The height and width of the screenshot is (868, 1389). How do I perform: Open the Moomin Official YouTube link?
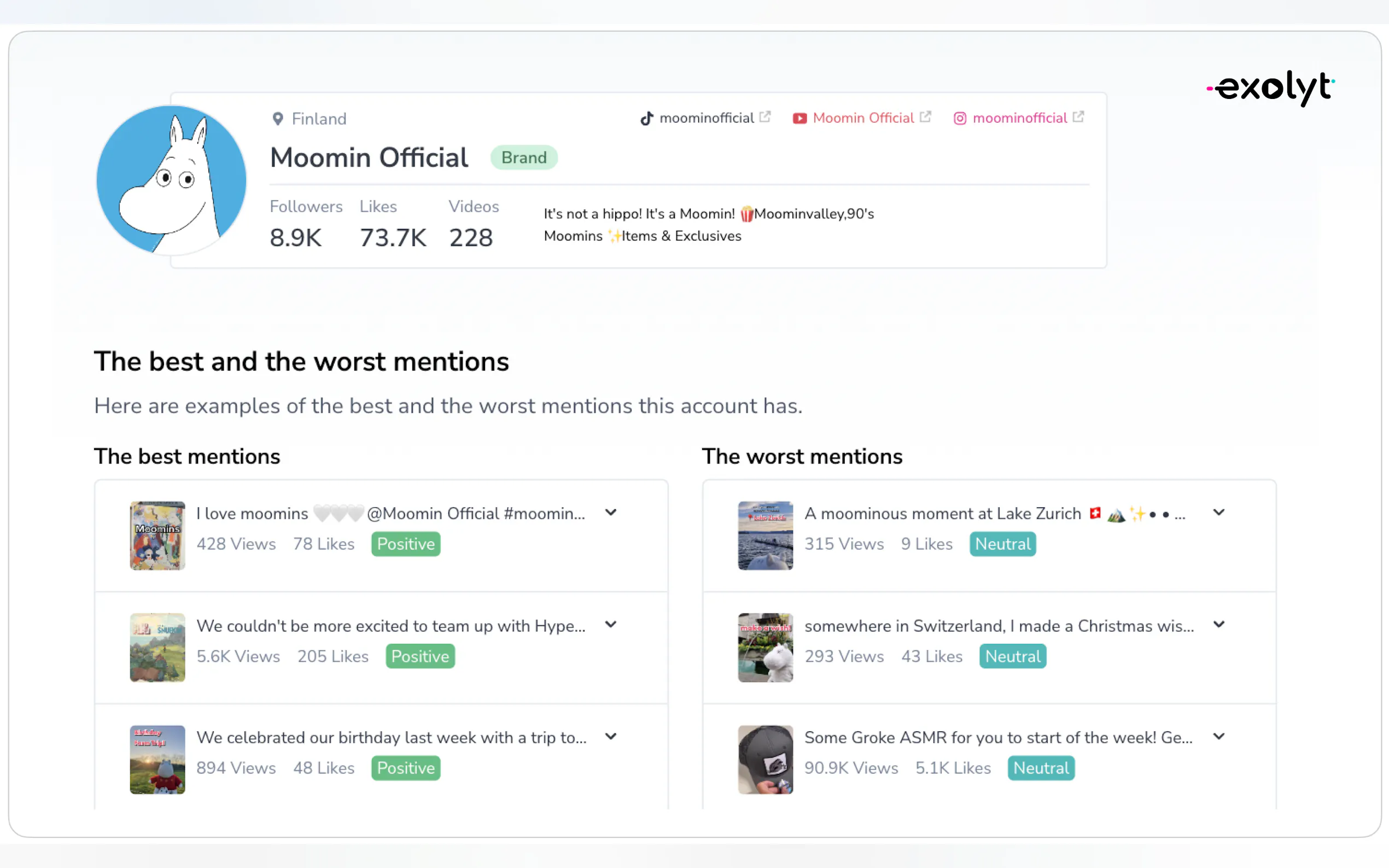(x=863, y=118)
